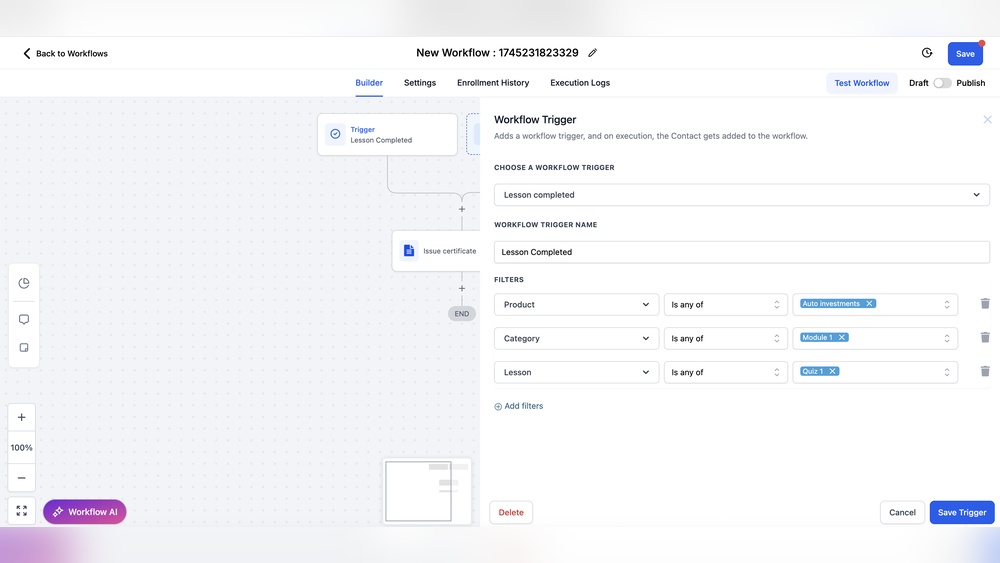Close the Workflow Trigger panel

tap(987, 120)
